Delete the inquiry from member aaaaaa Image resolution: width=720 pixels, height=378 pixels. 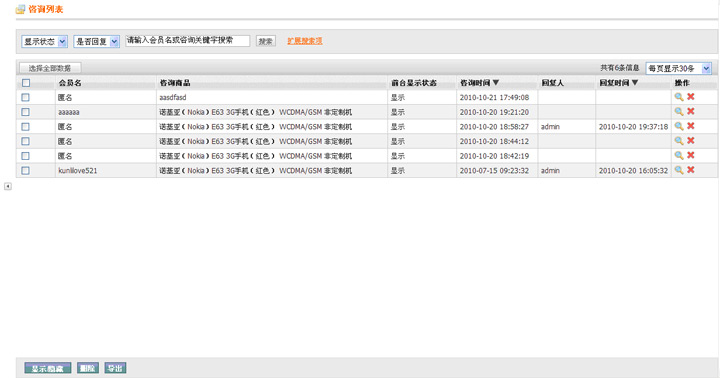pyautogui.click(x=691, y=112)
